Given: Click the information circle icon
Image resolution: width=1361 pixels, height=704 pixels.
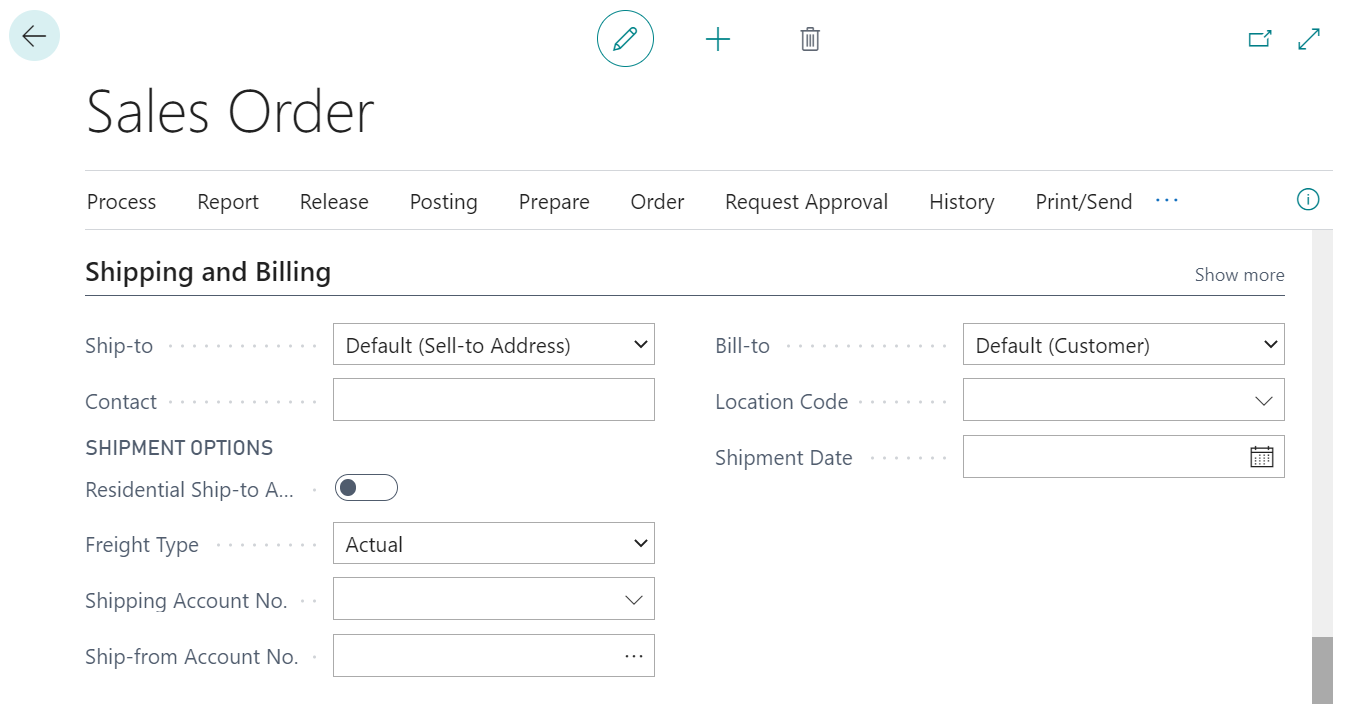Looking at the screenshot, I should (1307, 200).
